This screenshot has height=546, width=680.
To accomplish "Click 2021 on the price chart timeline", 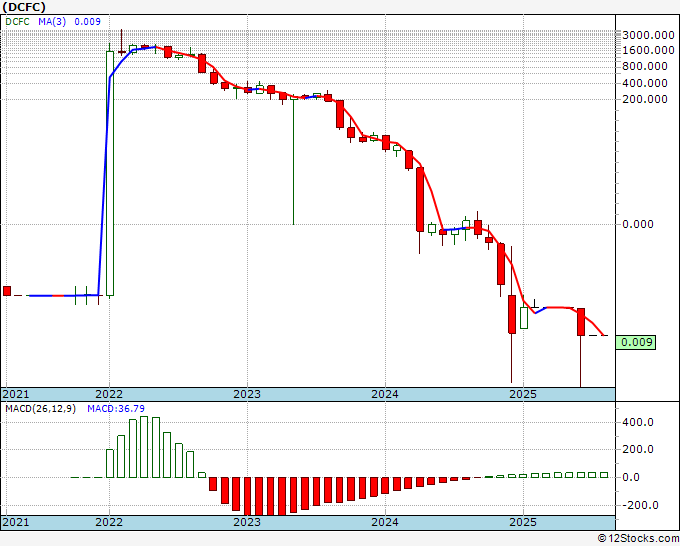I will [16, 394].
